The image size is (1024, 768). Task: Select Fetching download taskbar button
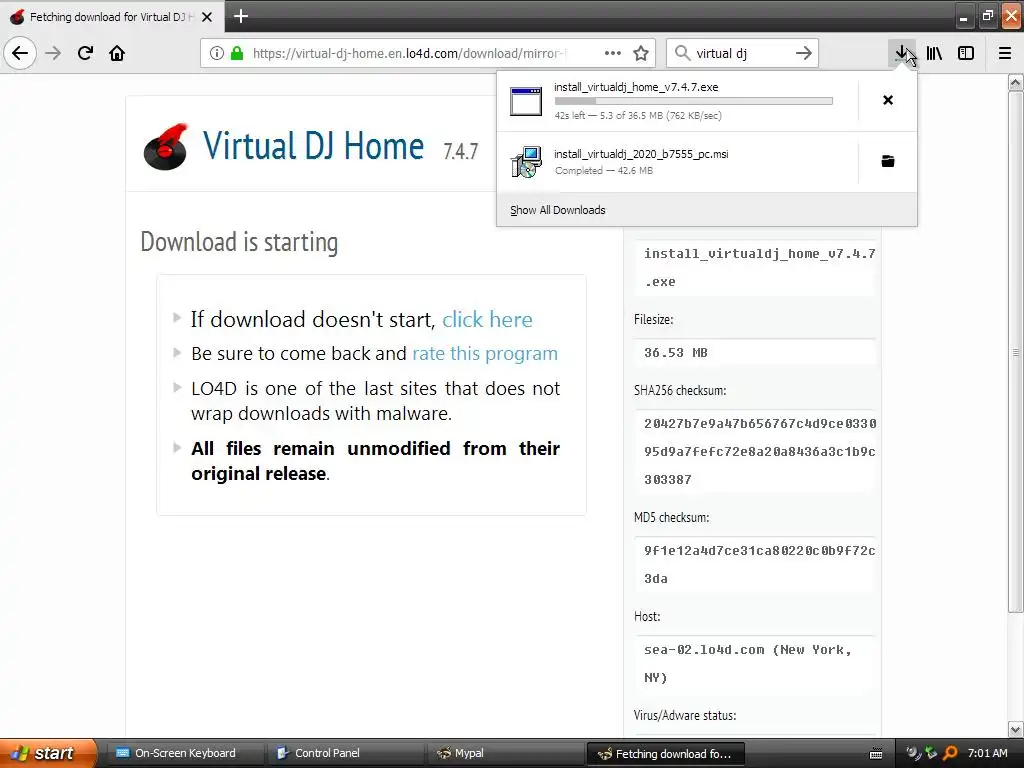point(666,754)
